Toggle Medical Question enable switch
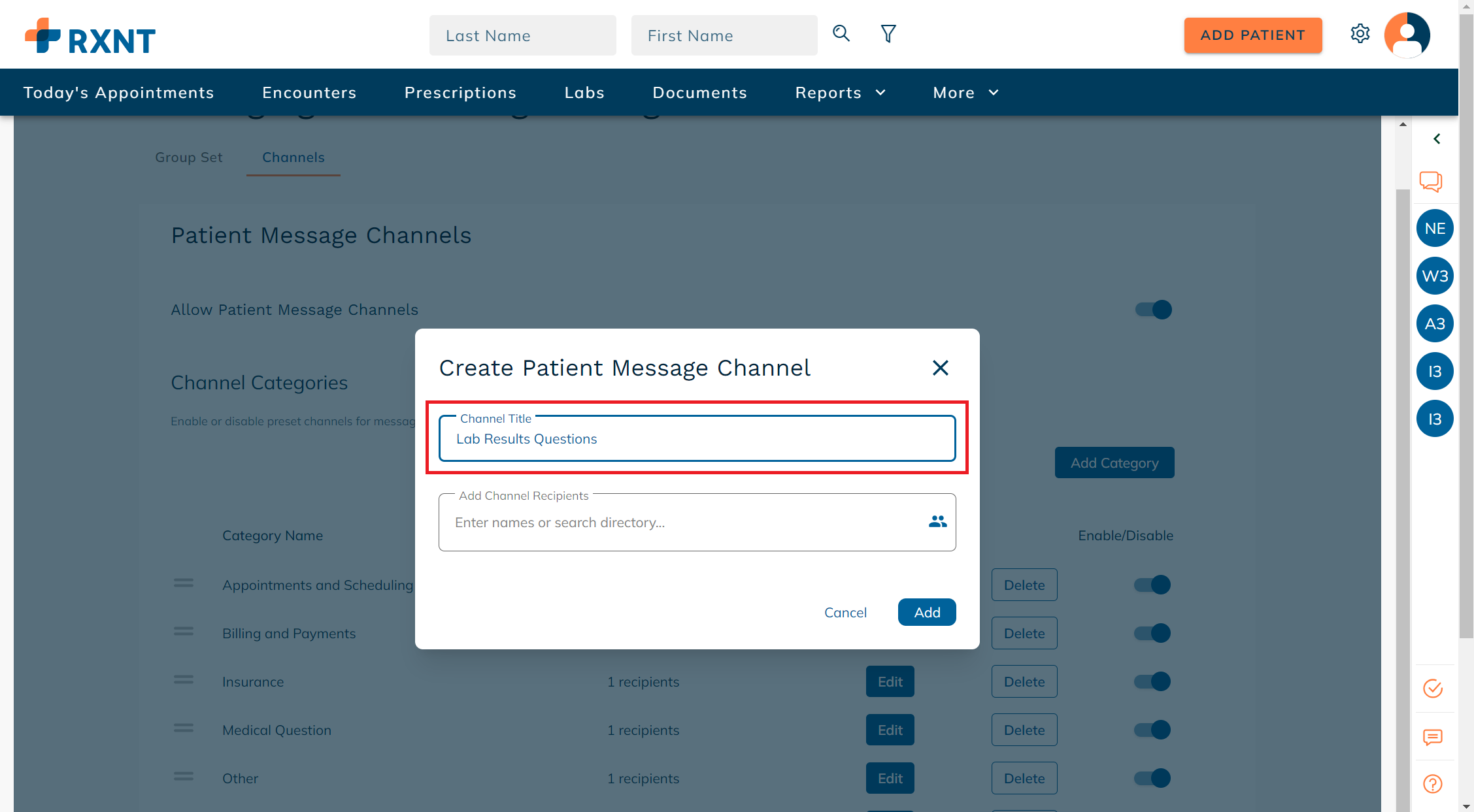The width and height of the screenshot is (1474, 812). pyautogui.click(x=1152, y=730)
